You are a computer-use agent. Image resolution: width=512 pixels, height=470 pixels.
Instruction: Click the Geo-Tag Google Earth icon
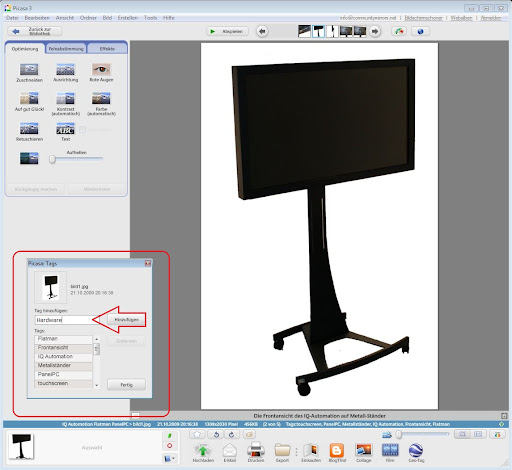tap(416, 451)
